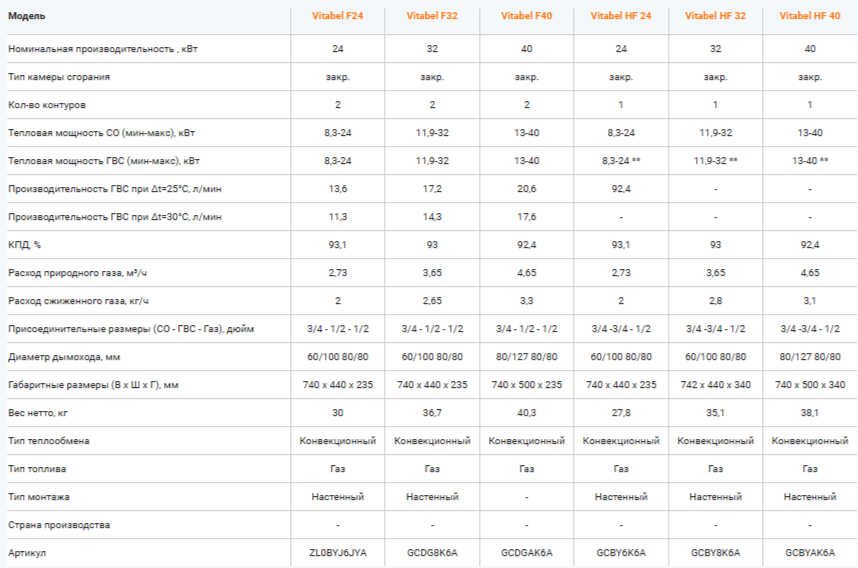This screenshot has height=568, width=858.
Task: Click liquefied gas value 2,8
Action: (715, 301)
